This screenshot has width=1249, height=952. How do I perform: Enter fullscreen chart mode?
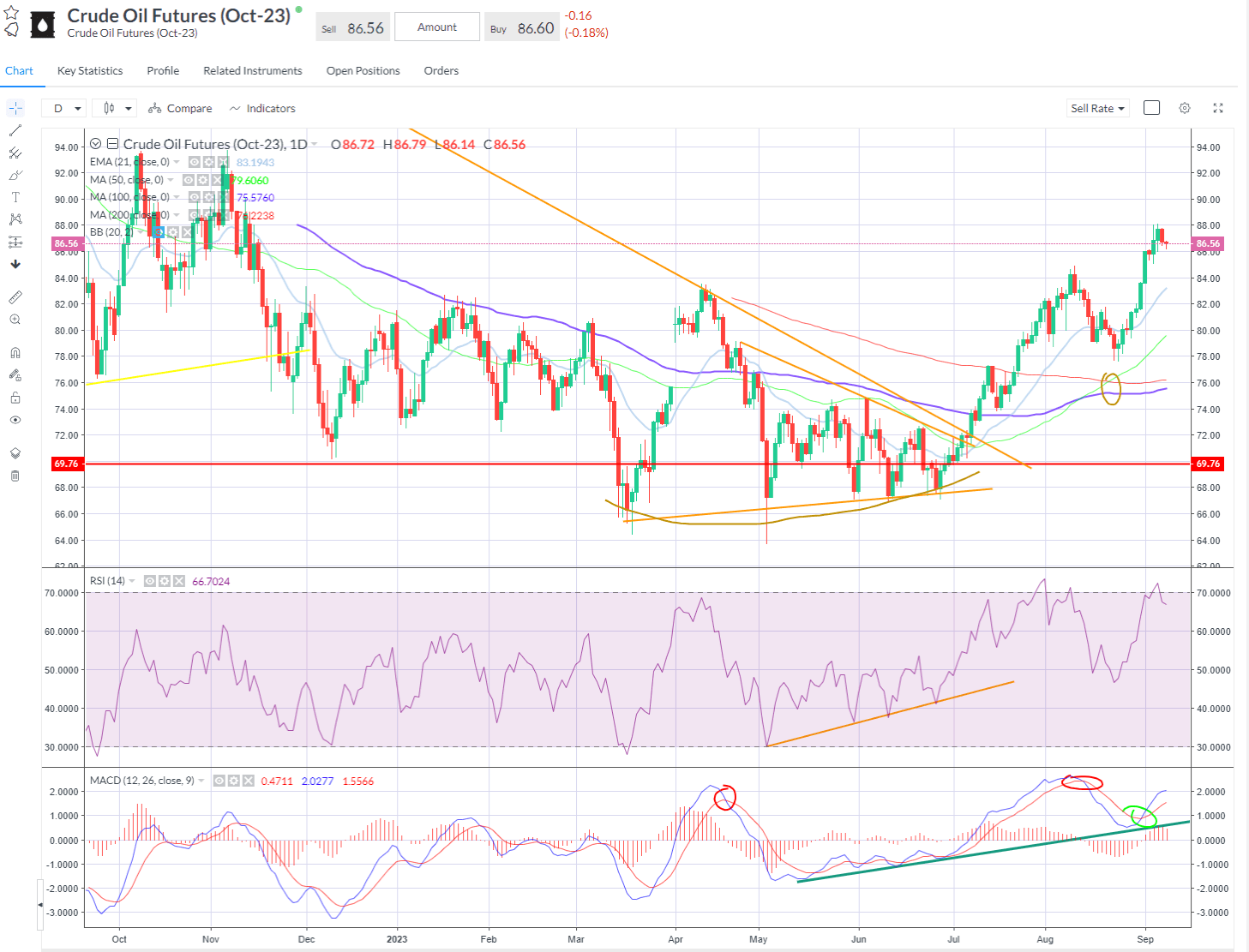1218,108
